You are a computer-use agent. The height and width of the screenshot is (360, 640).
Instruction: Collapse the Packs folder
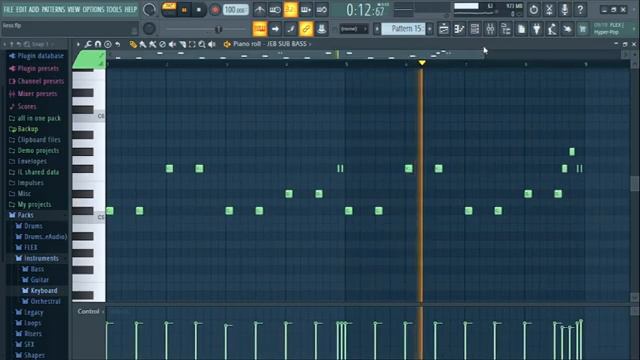[x=25, y=215]
